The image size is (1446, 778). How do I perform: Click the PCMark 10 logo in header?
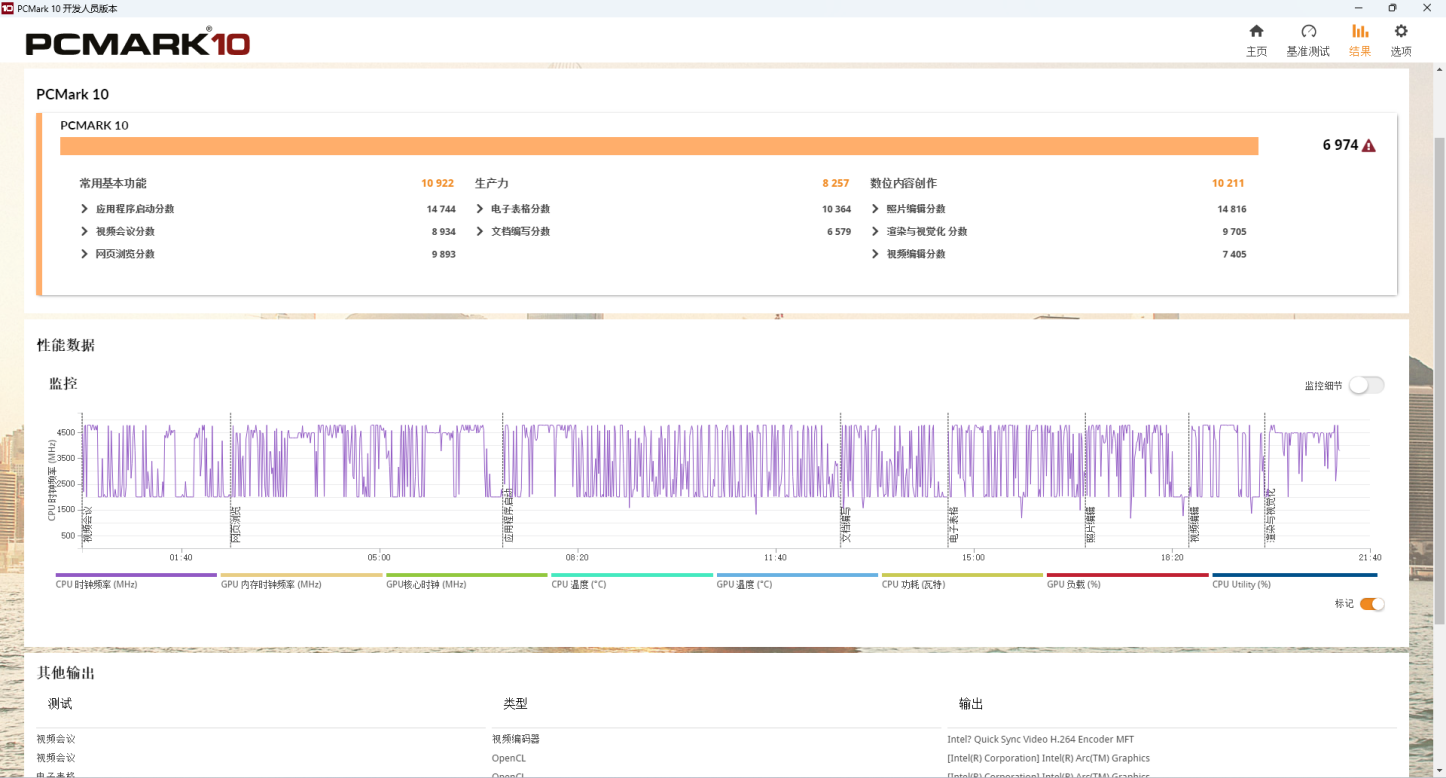tap(137, 43)
